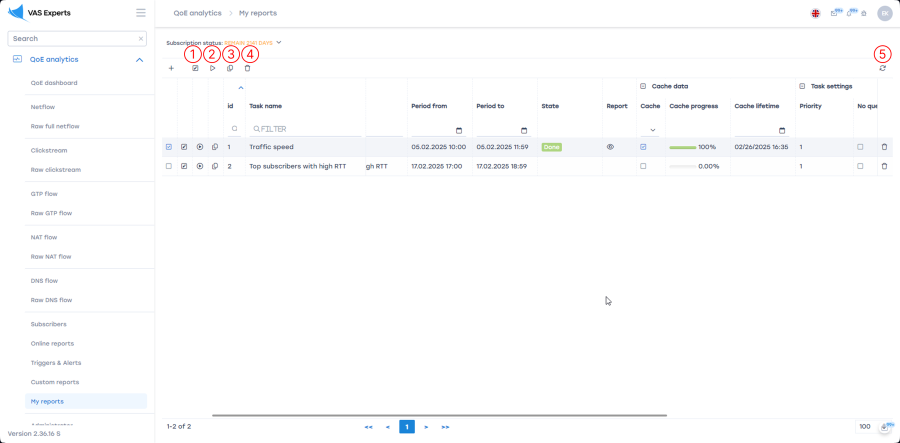Viewport: 900px width, 443px height.
Task: Collapse the QoE analytics sidebar section
Action: [139, 60]
